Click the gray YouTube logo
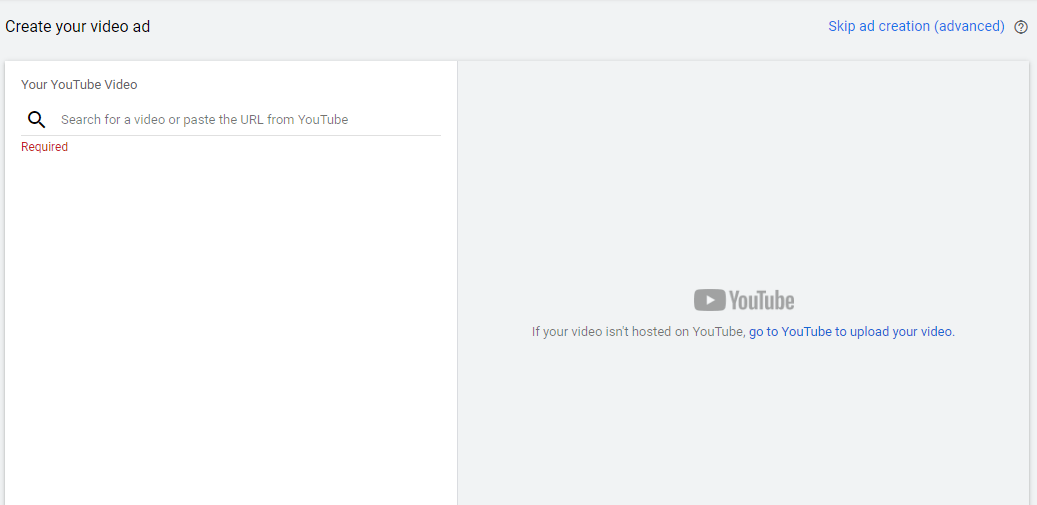The image size is (1037, 505). click(x=744, y=300)
